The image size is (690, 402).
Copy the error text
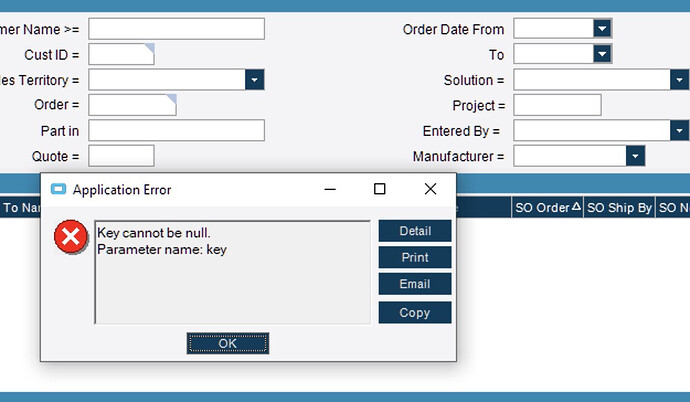point(415,312)
